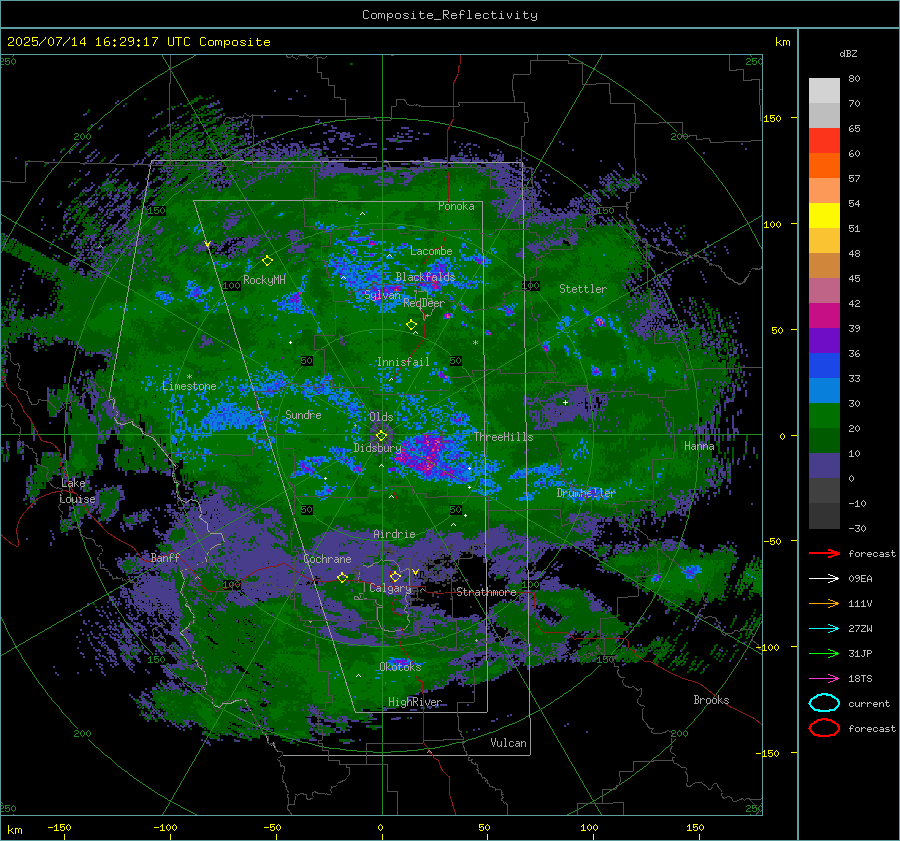Click the -30 value in dBZ legend
Image resolution: width=900 pixels, height=841 pixels.
point(857,528)
